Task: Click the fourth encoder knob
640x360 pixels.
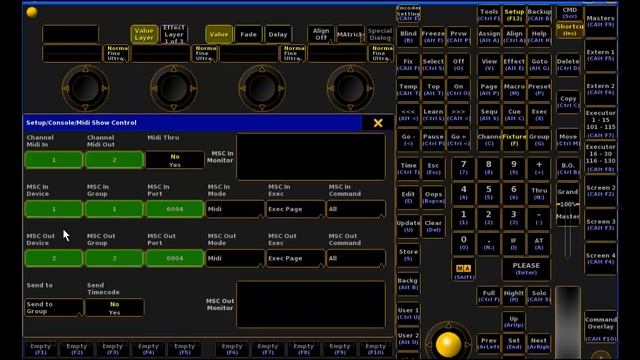Action: tap(350, 88)
